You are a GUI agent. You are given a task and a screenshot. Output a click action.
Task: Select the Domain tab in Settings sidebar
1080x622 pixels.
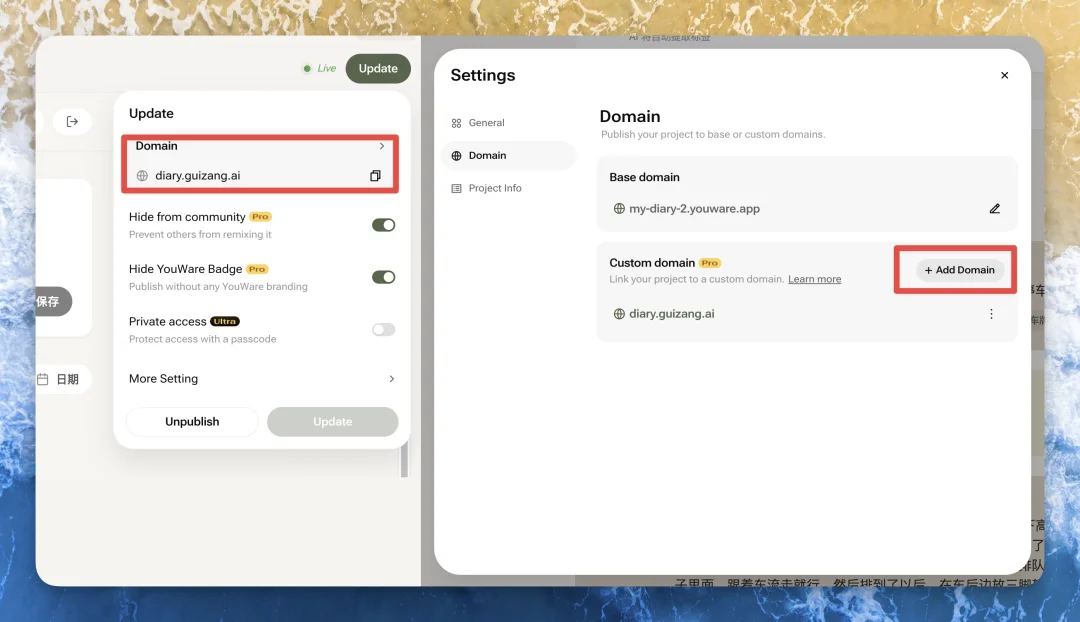coord(487,156)
